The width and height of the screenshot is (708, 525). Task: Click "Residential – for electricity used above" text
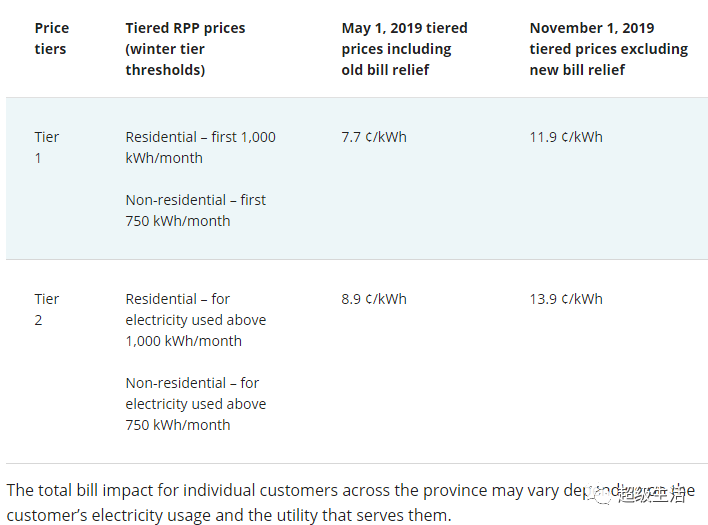pos(196,309)
